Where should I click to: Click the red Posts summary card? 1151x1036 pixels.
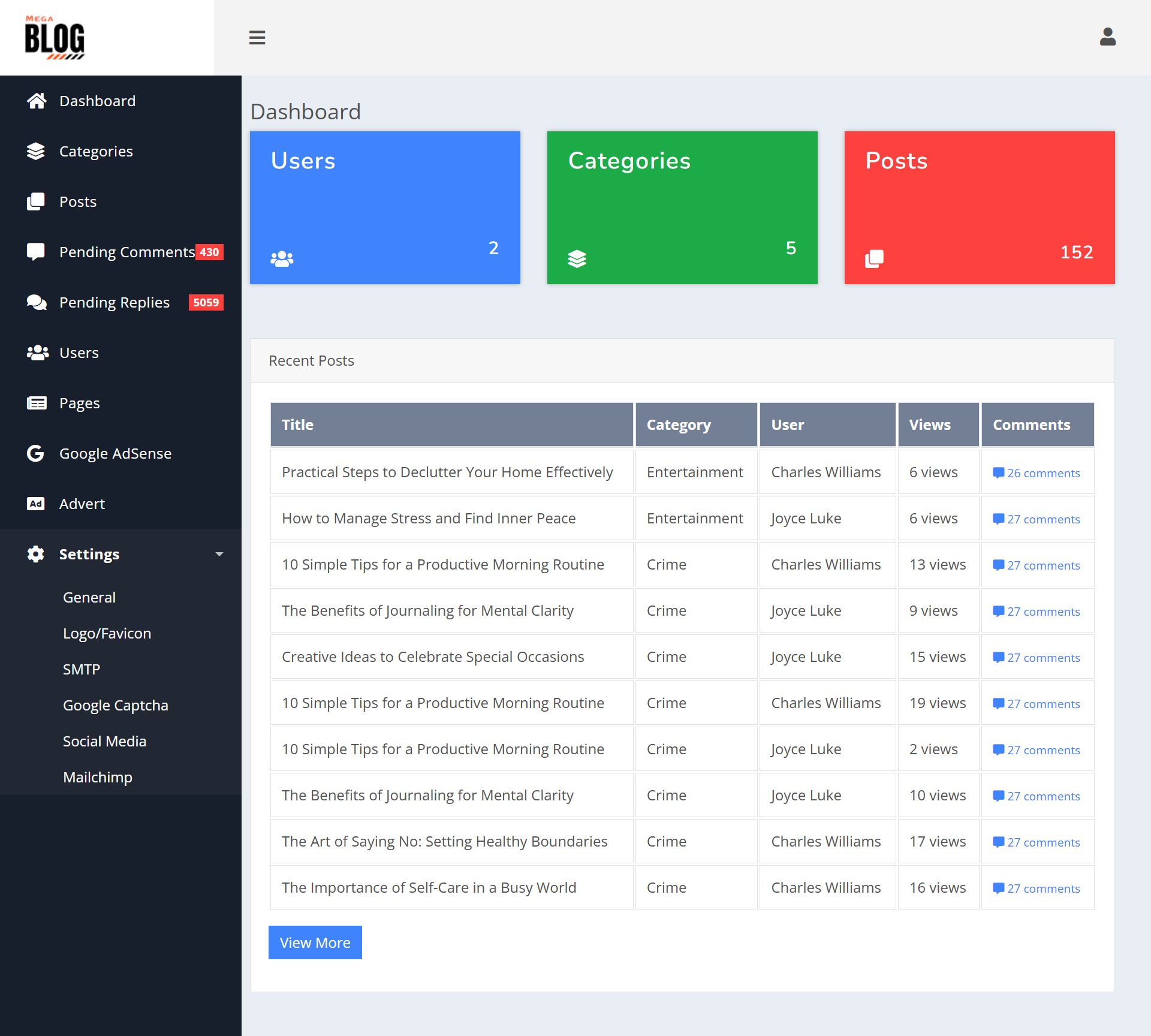coord(979,207)
